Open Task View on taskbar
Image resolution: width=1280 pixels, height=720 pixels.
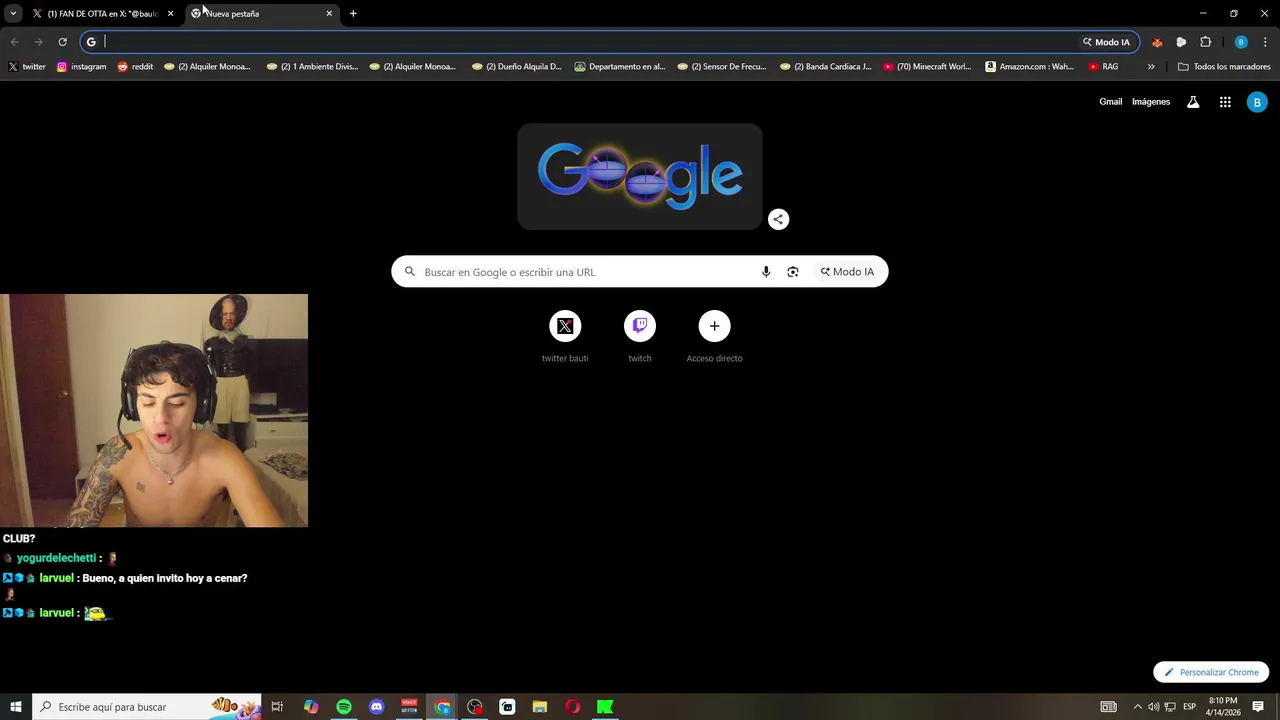tap(278, 707)
